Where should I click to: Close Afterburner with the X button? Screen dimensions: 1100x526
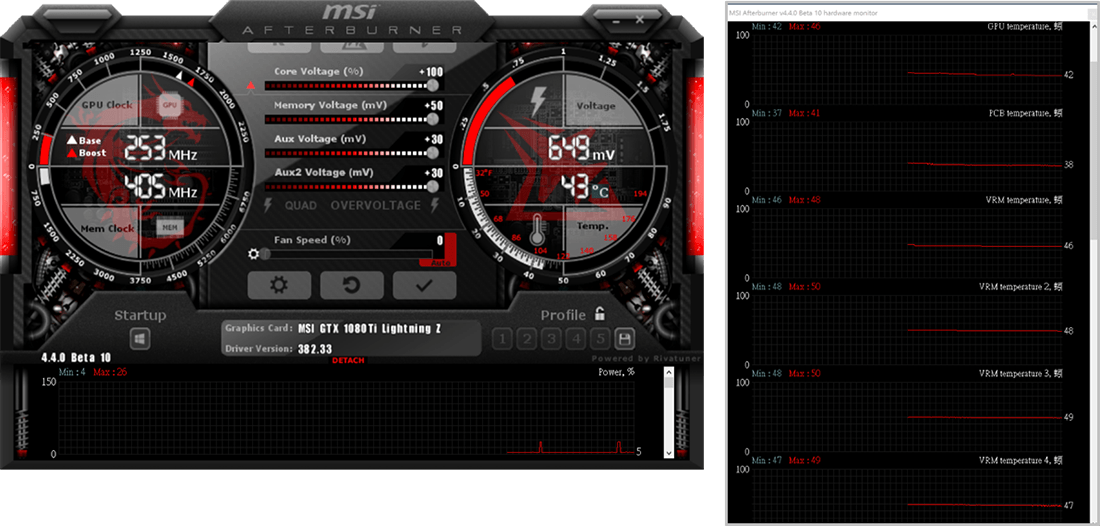pyautogui.click(x=640, y=20)
